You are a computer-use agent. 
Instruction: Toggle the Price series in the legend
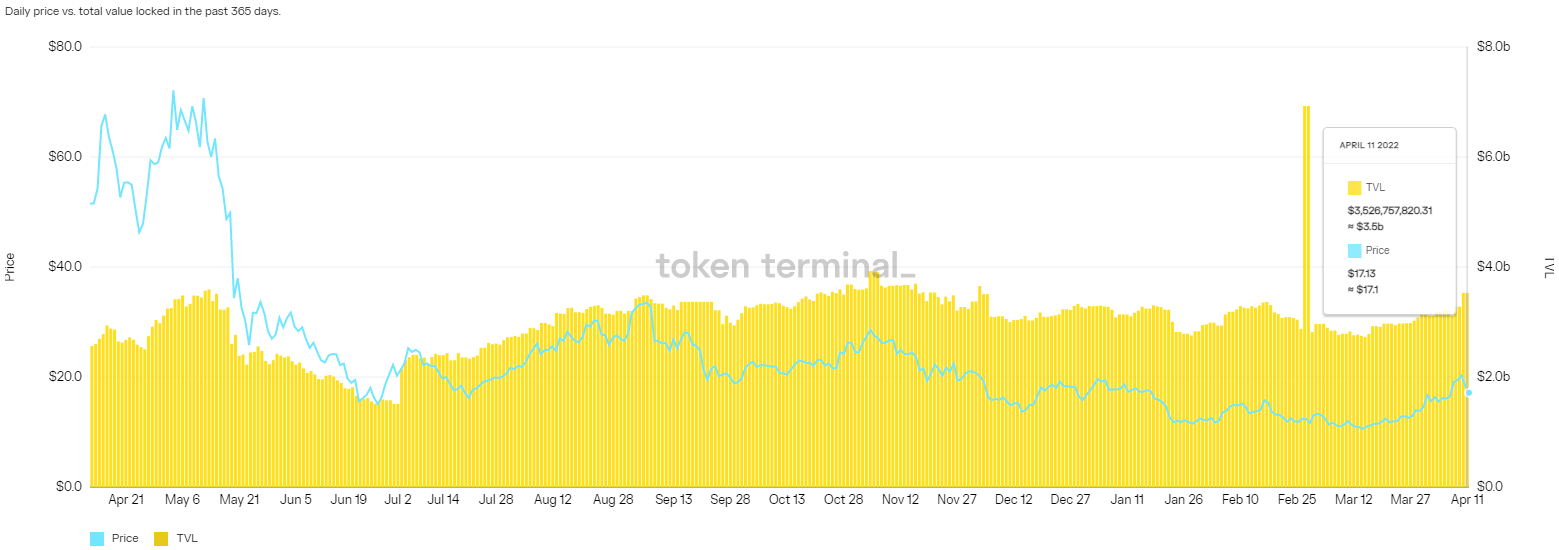[124, 538]
